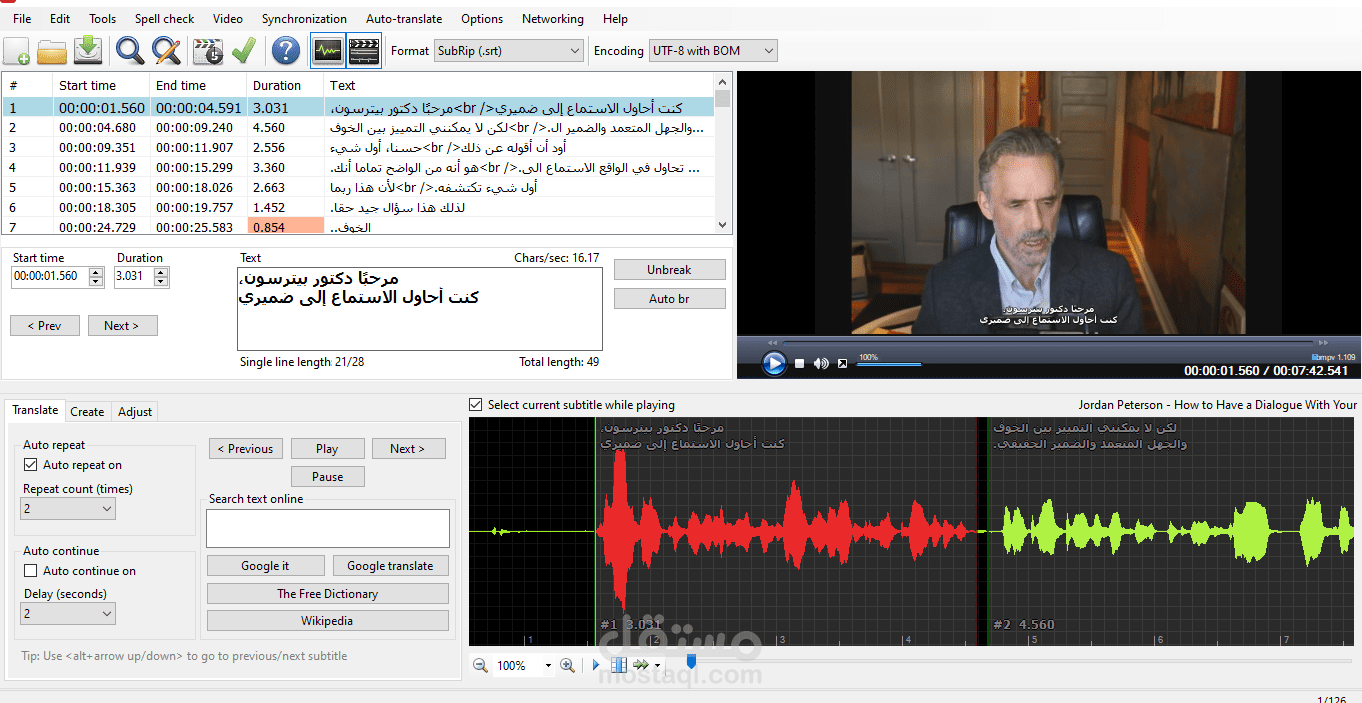Toggle the video player toolbar icon
Viewport: 1362px width, 703px height.
(365, 50)
